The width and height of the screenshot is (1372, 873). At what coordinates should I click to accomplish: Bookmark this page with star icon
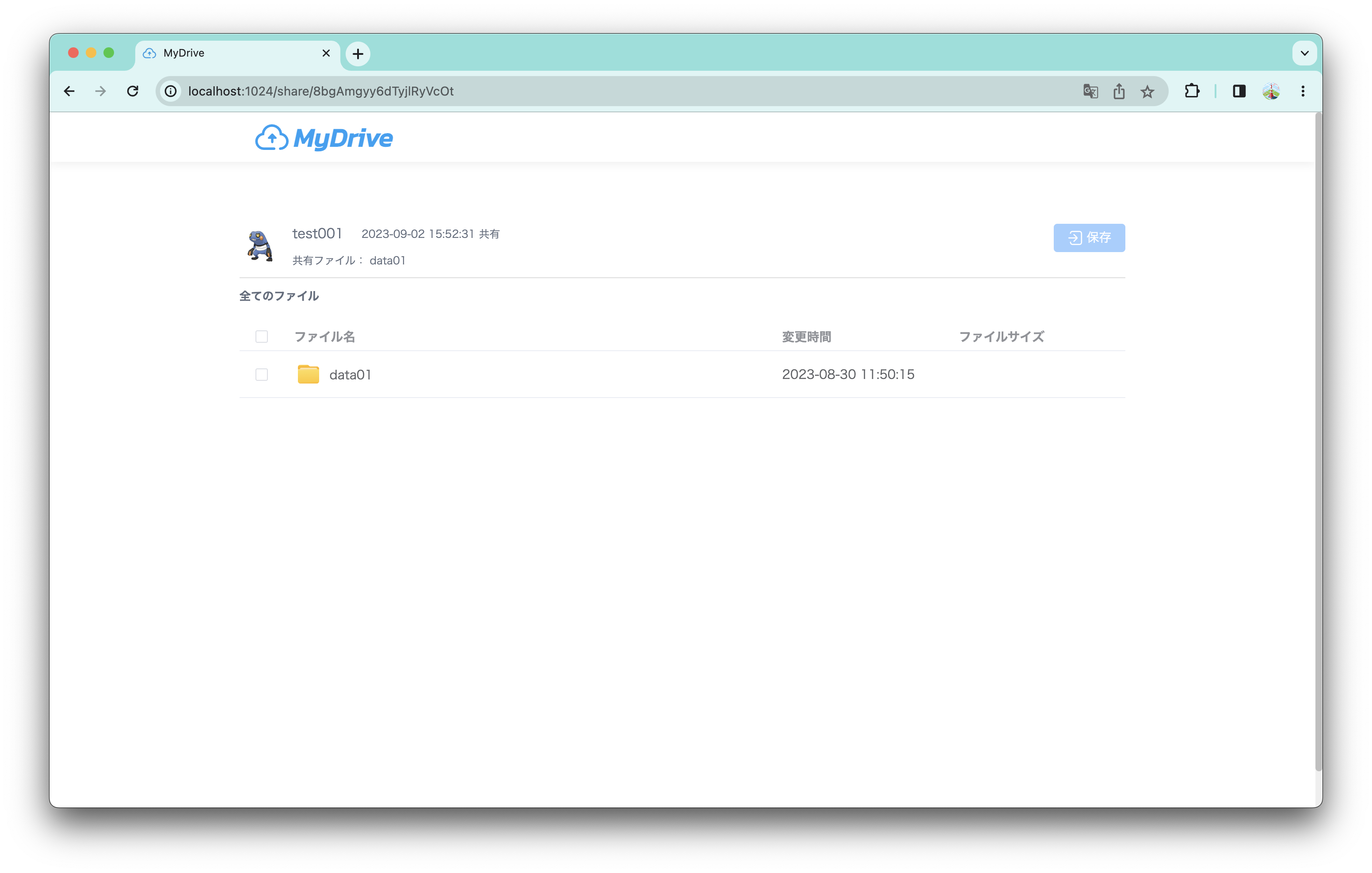[x=1147, y=91]
